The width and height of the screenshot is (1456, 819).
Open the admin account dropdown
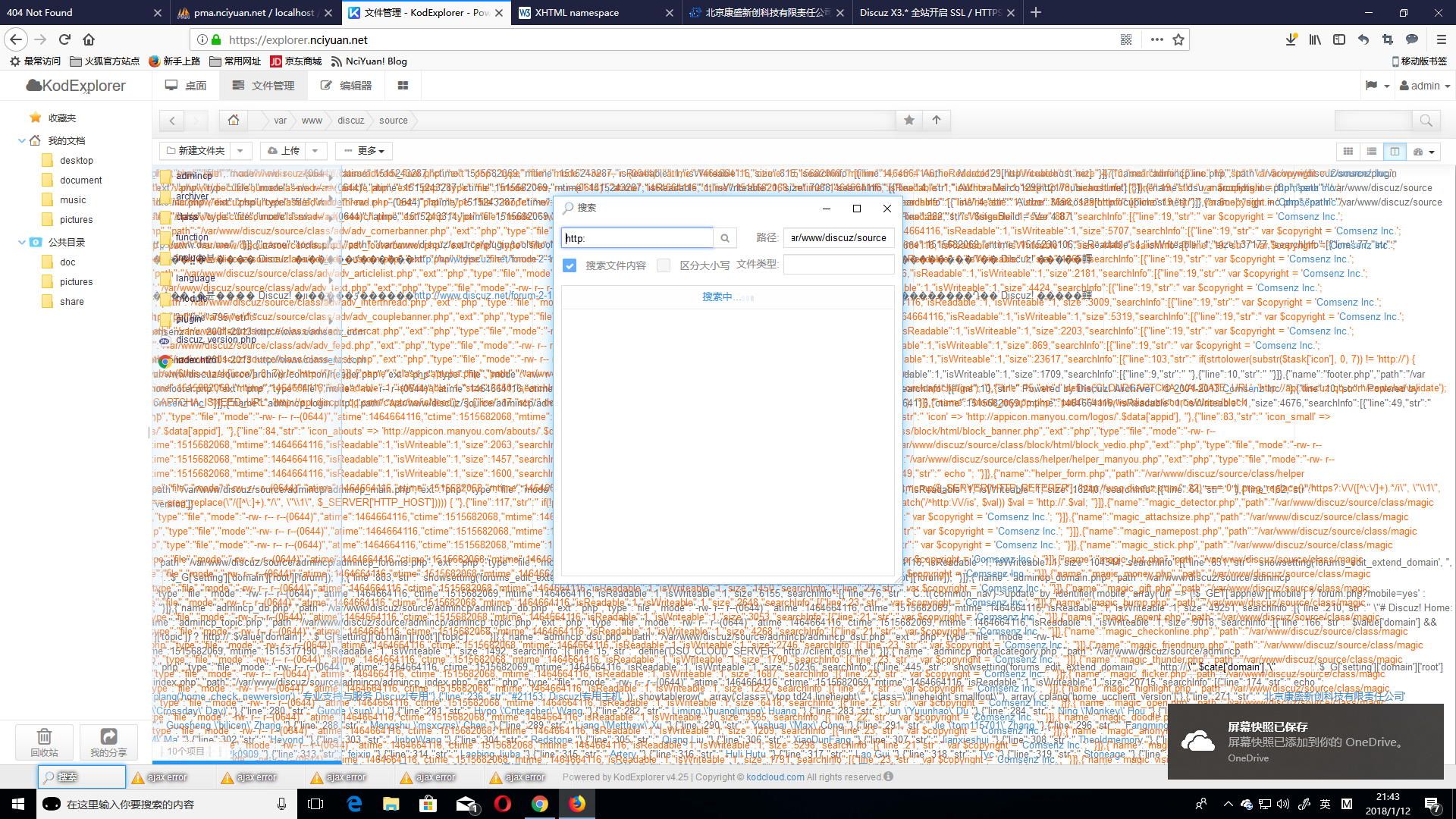[x=1424, y=86]
